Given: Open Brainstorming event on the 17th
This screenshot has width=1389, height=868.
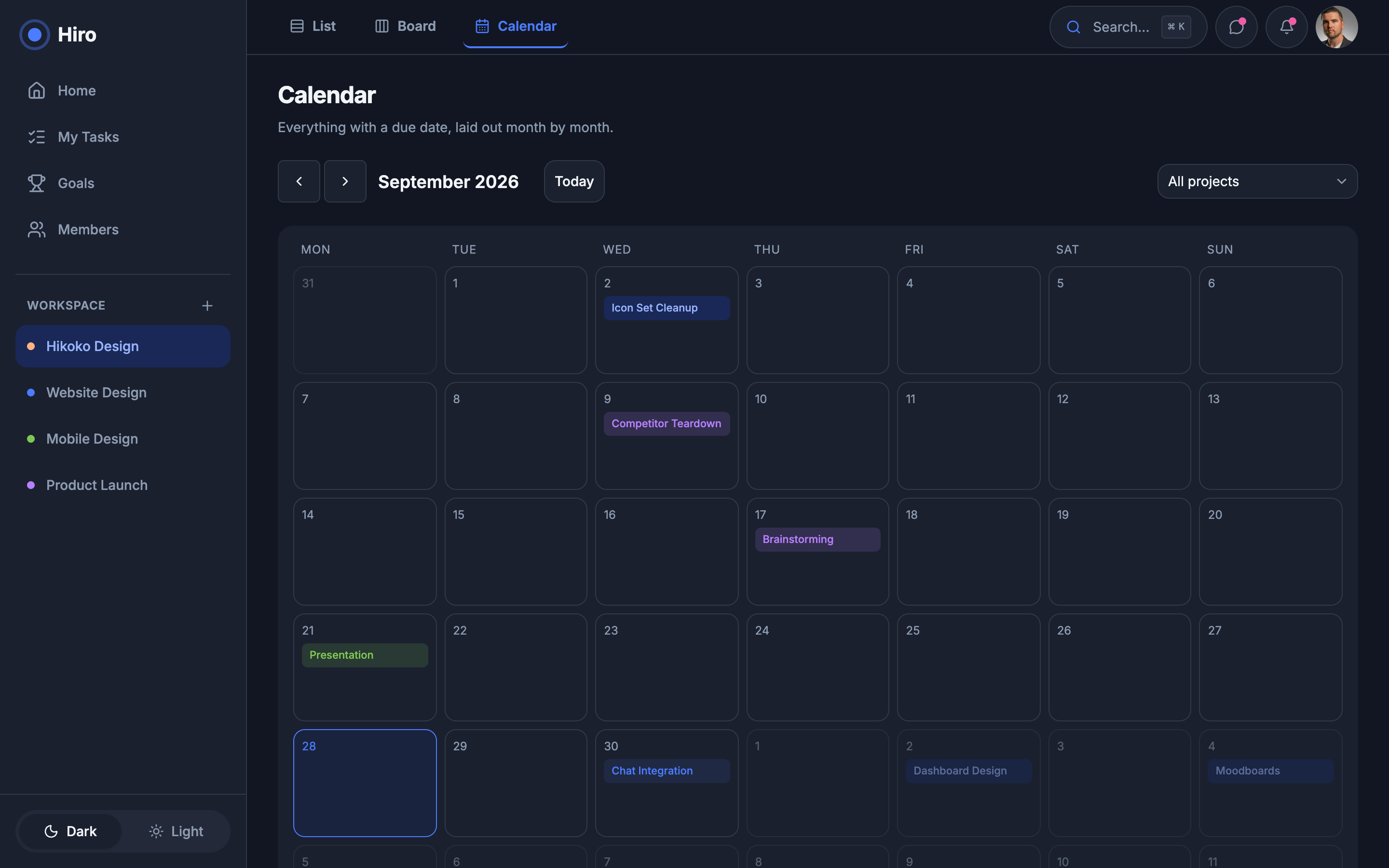Looking at the screenshot, I should pos(817,540).
